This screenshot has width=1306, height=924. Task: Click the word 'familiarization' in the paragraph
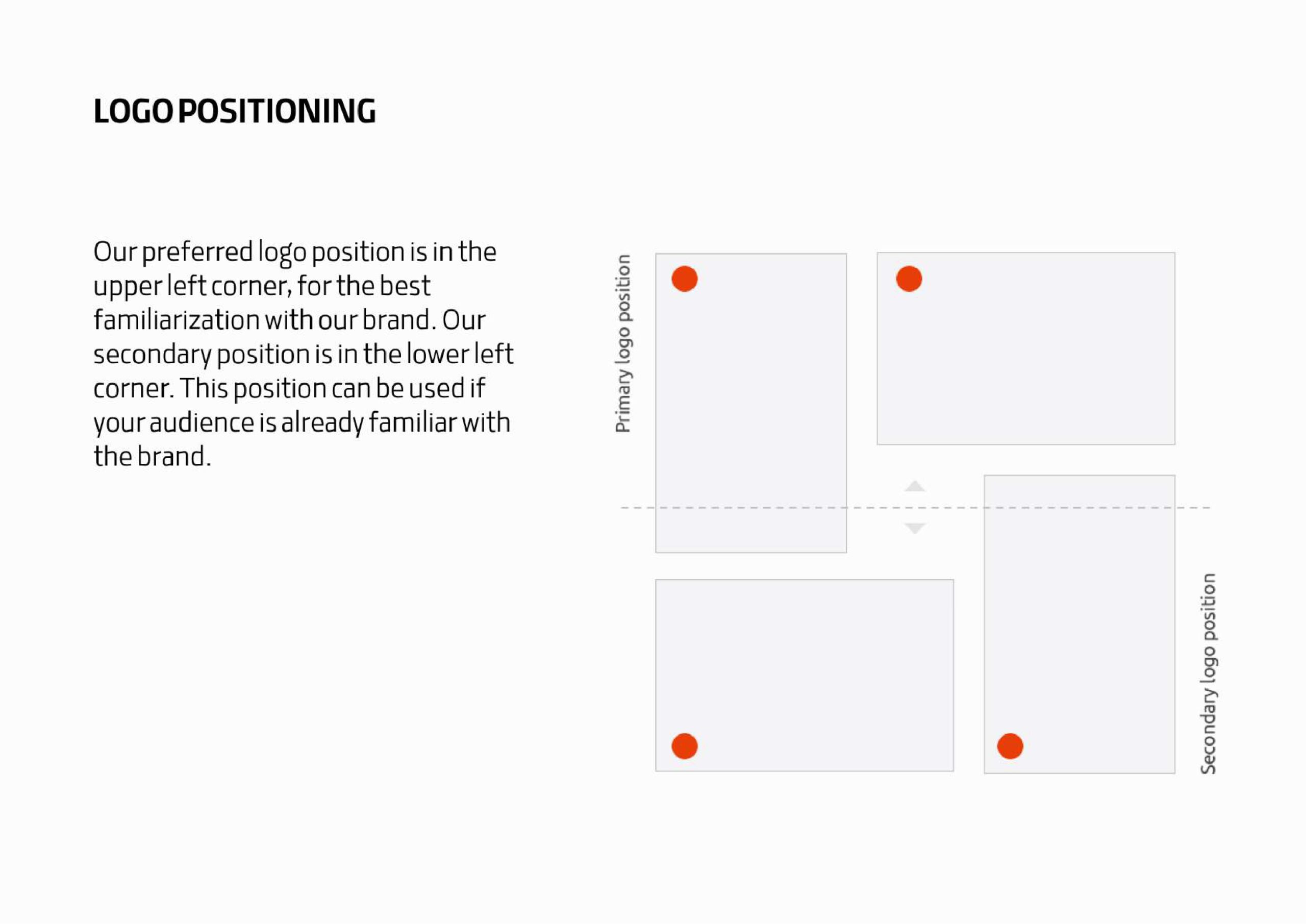coord(177,320)
